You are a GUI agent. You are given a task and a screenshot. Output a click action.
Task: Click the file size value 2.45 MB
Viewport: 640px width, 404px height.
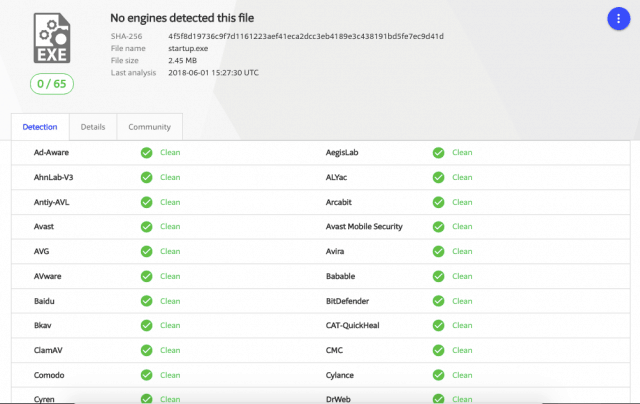point(182,60)
